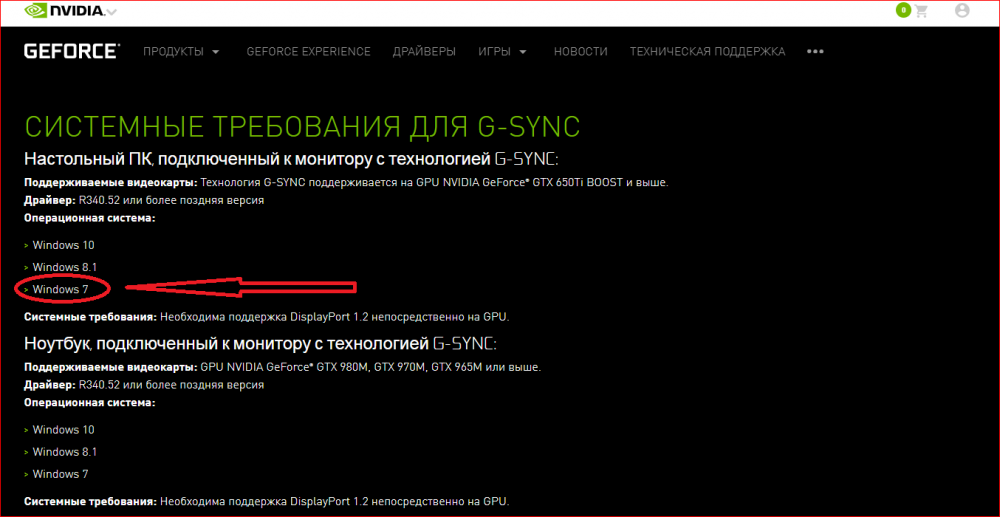Image resolution: width=1000 pixels, height=517 pixels.
Task: Select text 'GTX 650Ti BOOST и выше'
Action: (x=600, y=183)
